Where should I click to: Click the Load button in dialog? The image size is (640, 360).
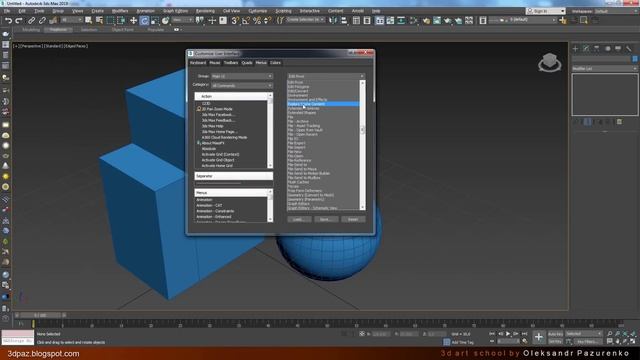coord(299,220)
